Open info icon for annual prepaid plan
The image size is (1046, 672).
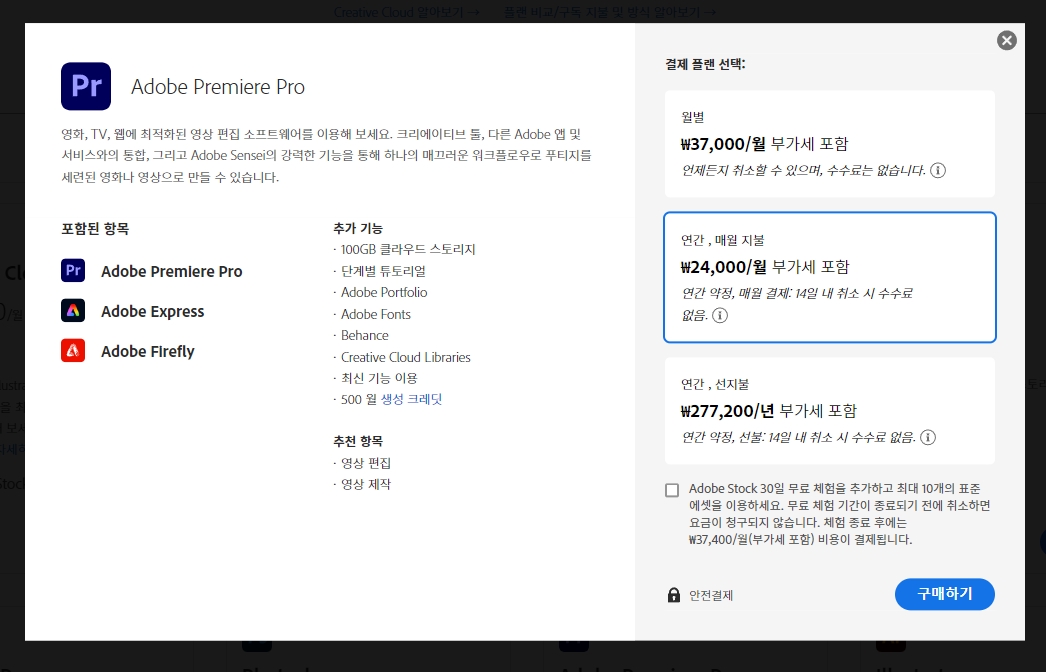928,437
